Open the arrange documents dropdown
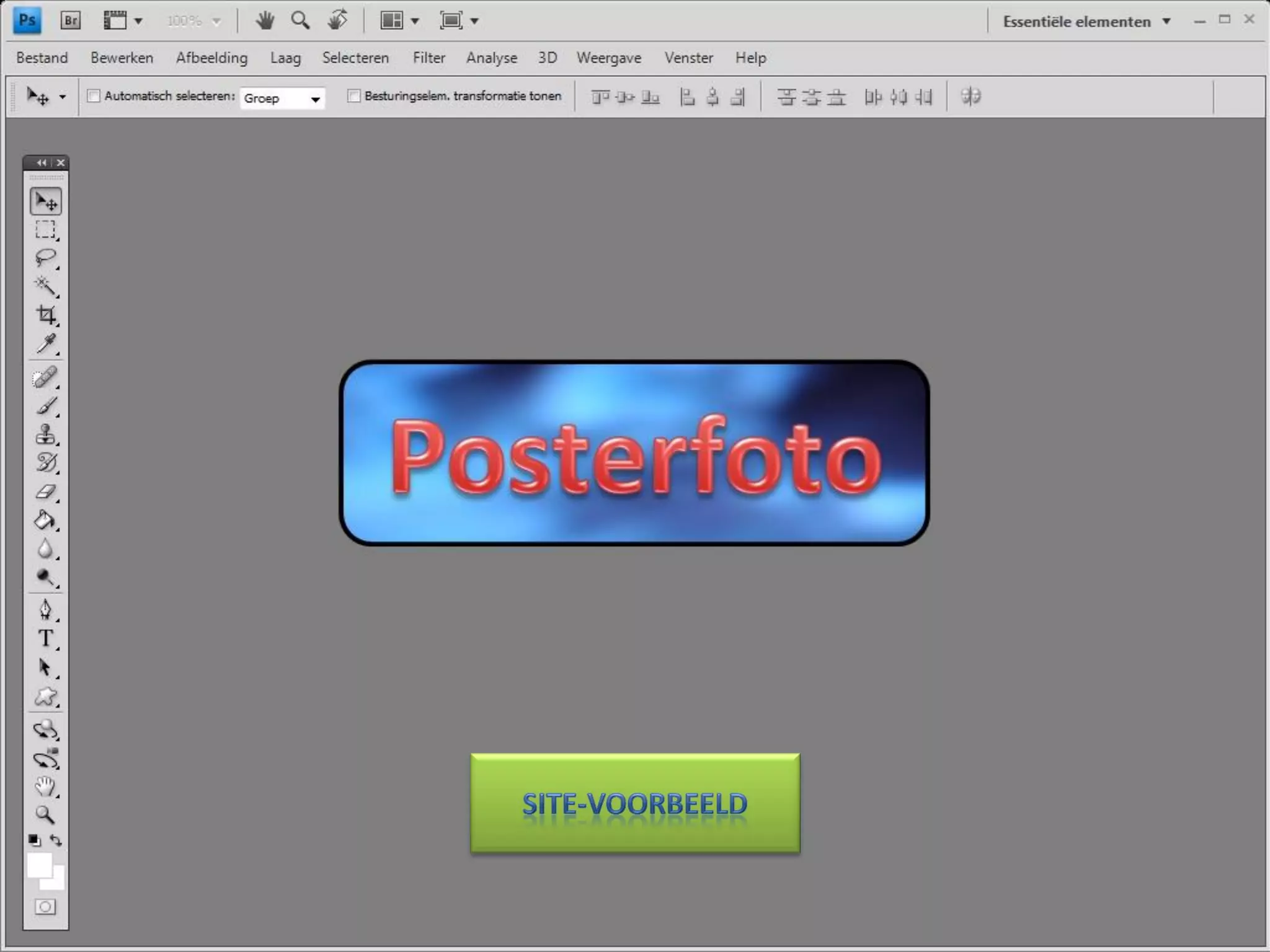Image resolution: width=1270 pixels, height=952 pixels. (399, 21)
